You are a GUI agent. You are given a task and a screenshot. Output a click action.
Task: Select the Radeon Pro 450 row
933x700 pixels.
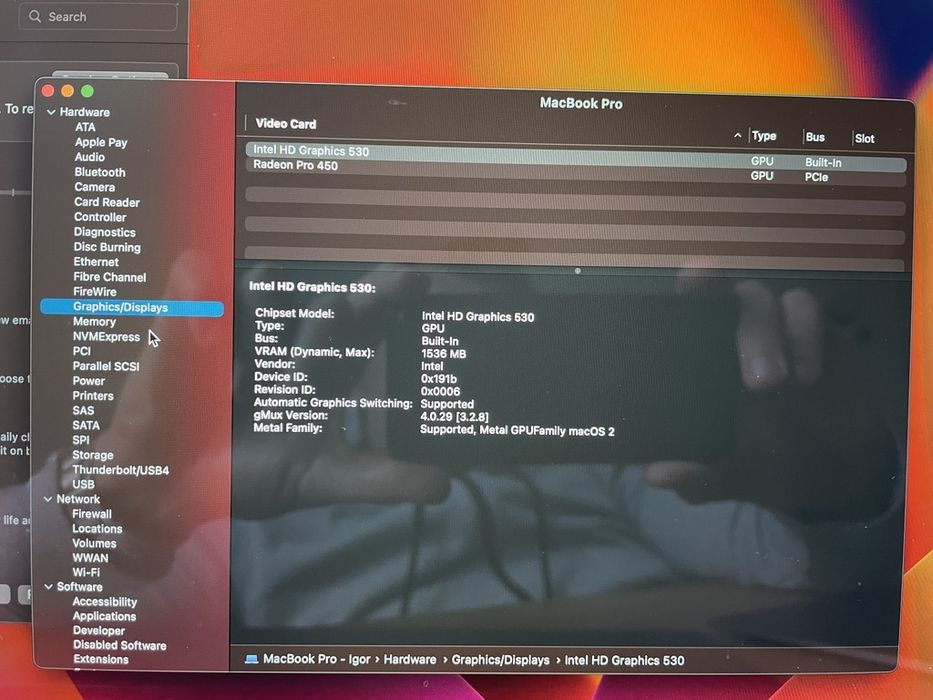(x=576, y=171)
